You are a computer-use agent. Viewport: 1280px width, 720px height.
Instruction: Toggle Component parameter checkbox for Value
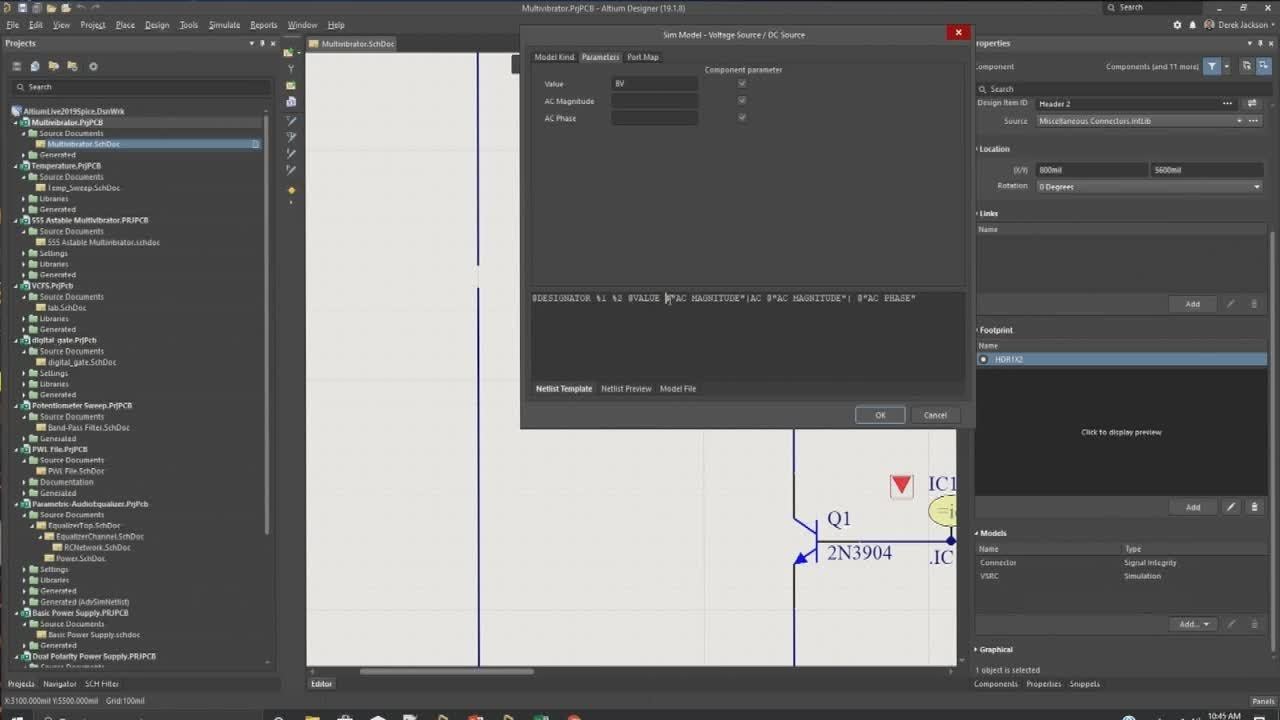tap(742, 84)
